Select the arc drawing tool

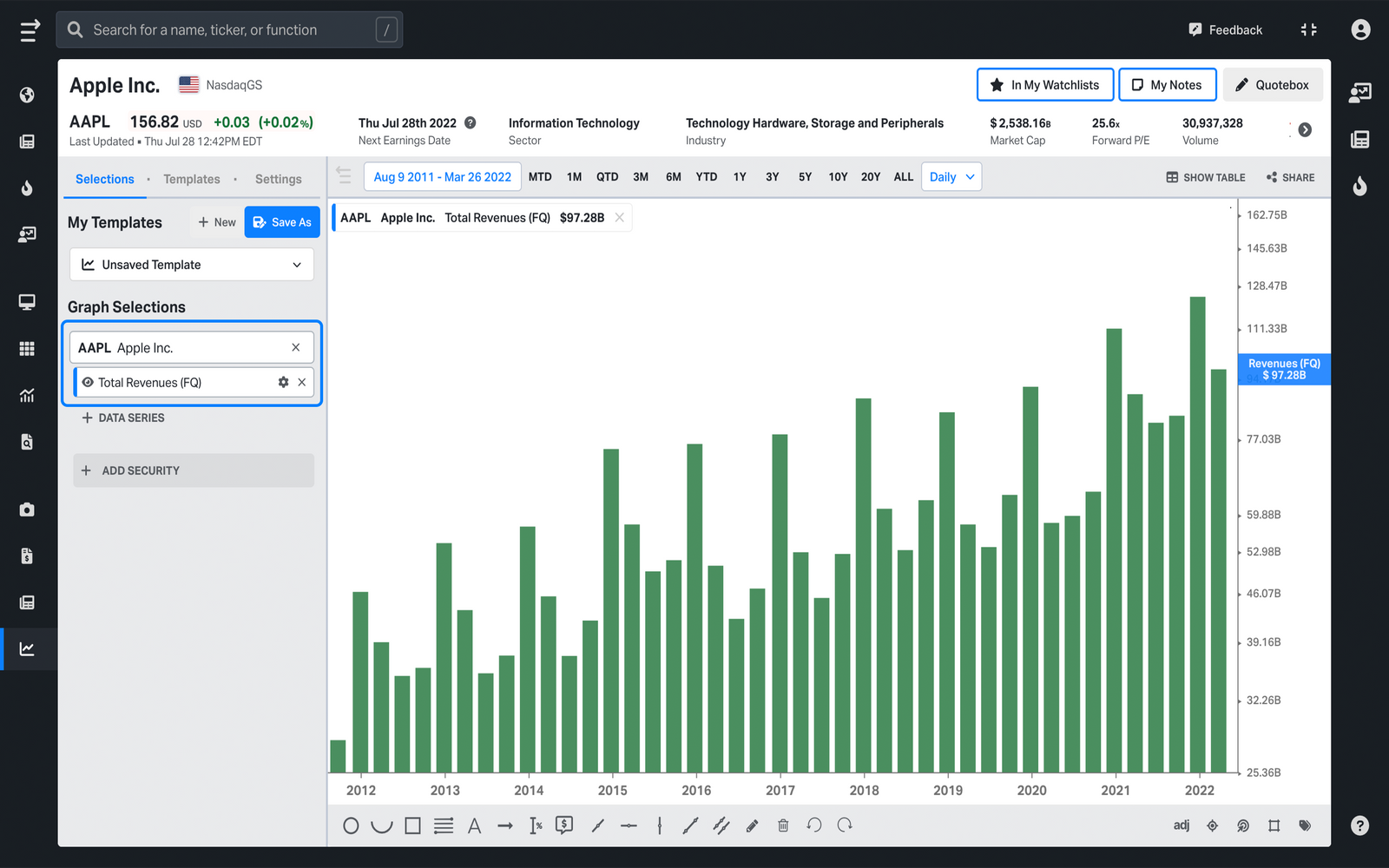click(x=382, y=825)
